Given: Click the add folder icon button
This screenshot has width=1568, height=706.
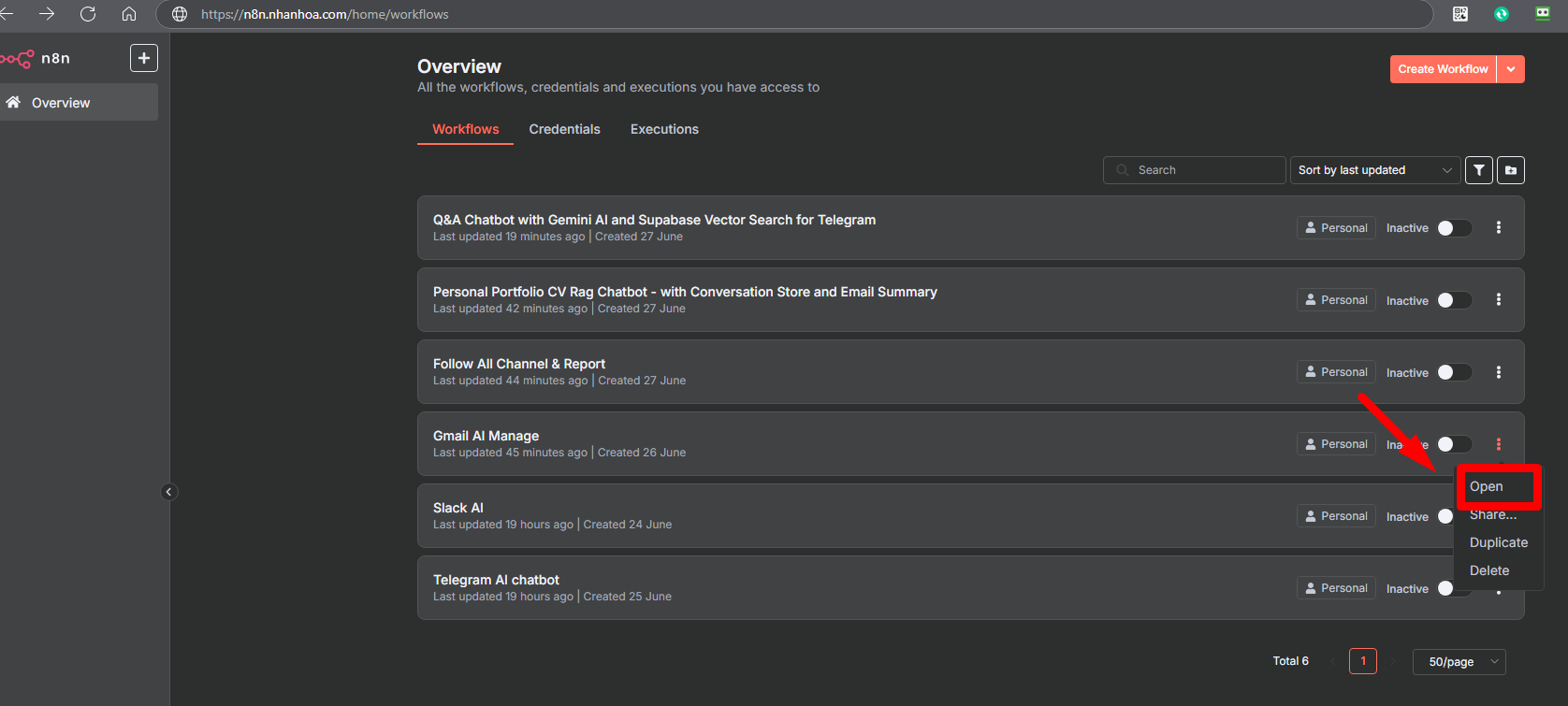Looking at the screenshot, I should click(x=1511, y=170).
